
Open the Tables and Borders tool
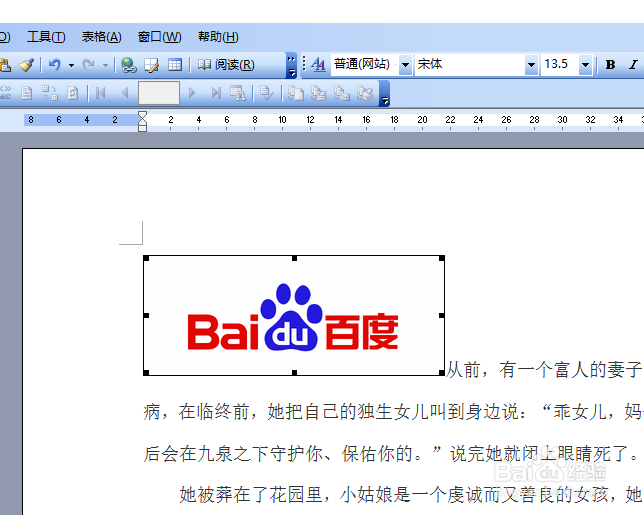pos(152,65)
